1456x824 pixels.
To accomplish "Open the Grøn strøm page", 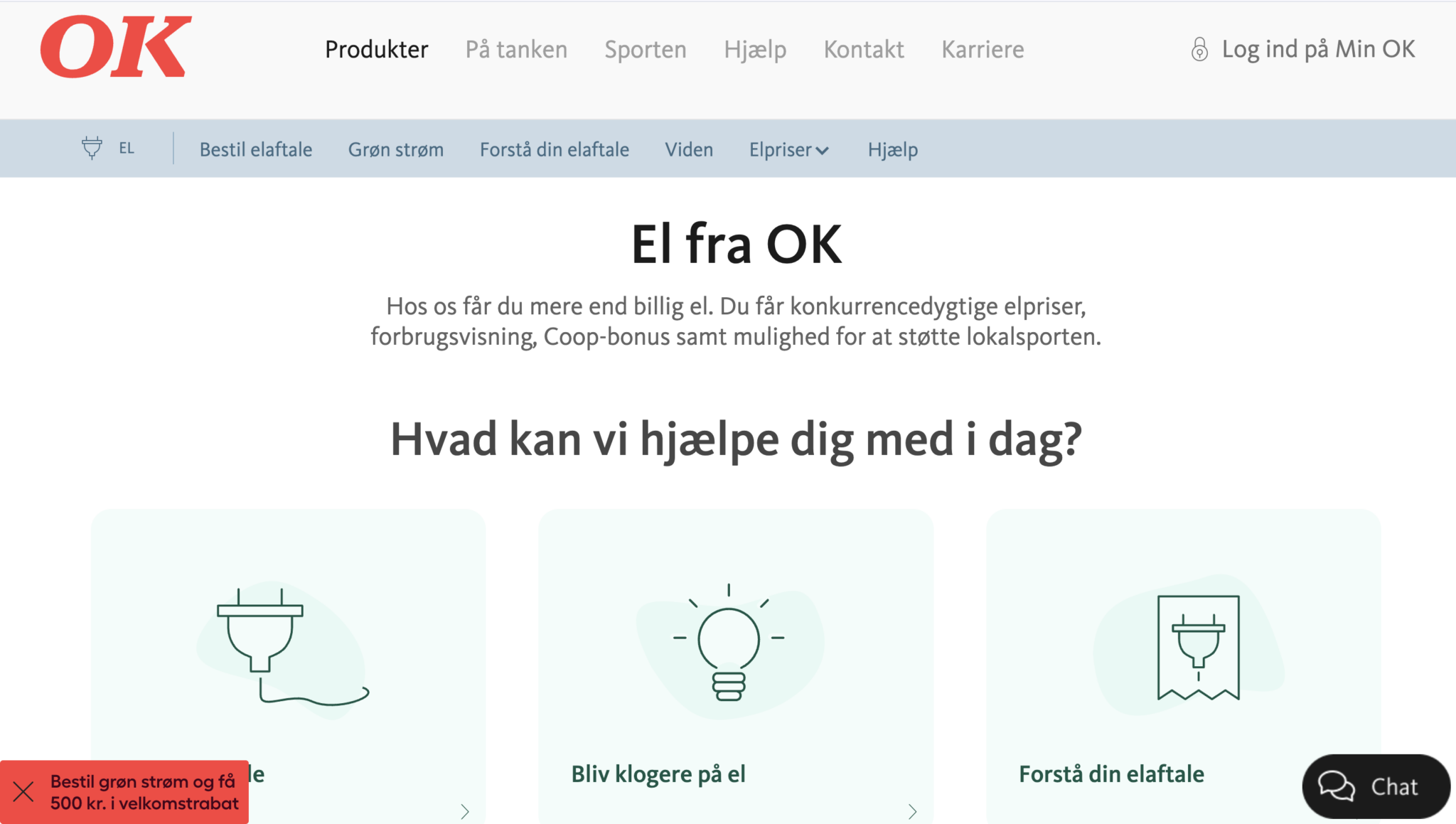I will coord(396,149).
